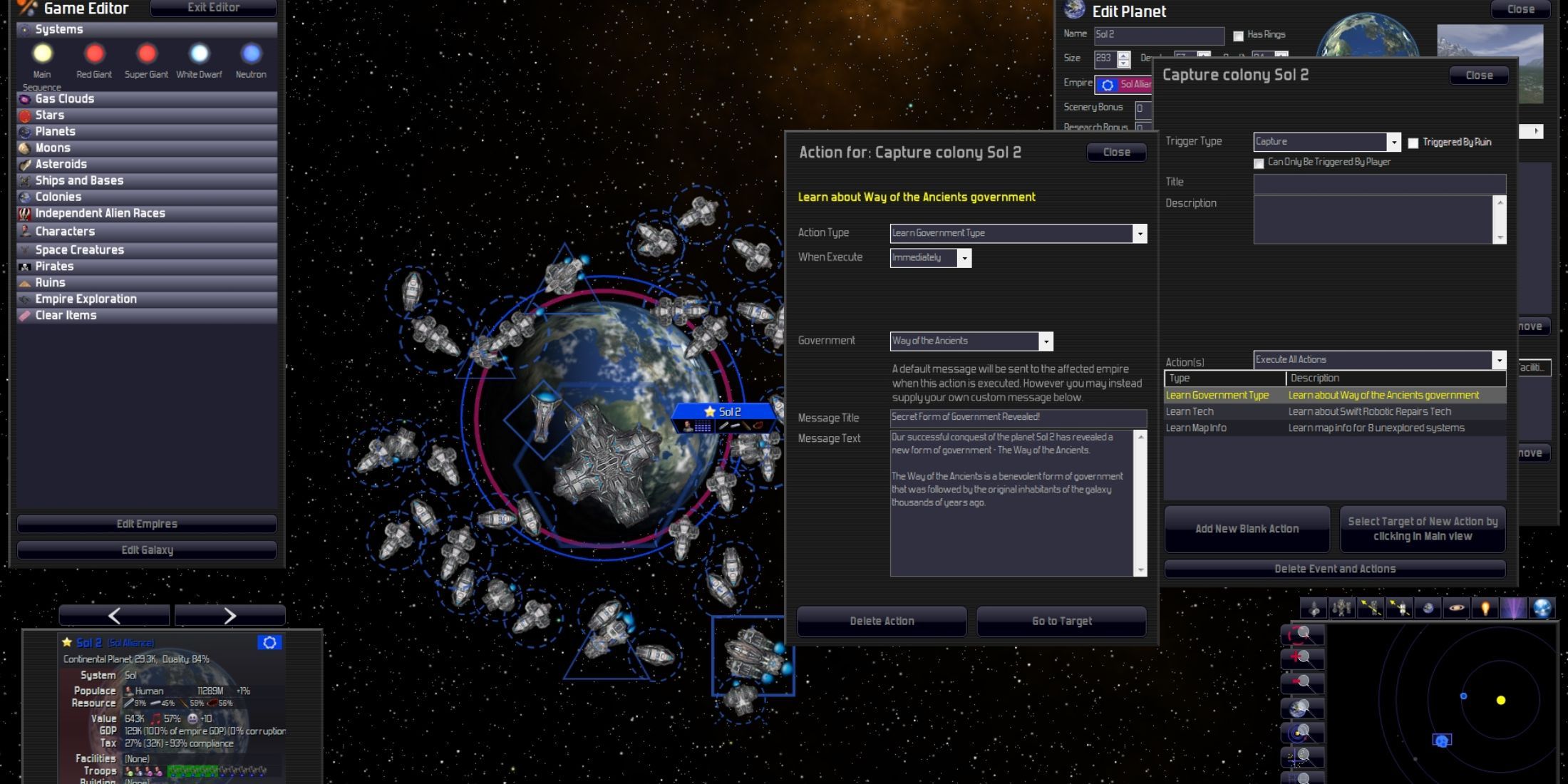Open the Moons section

pos(147,148)
